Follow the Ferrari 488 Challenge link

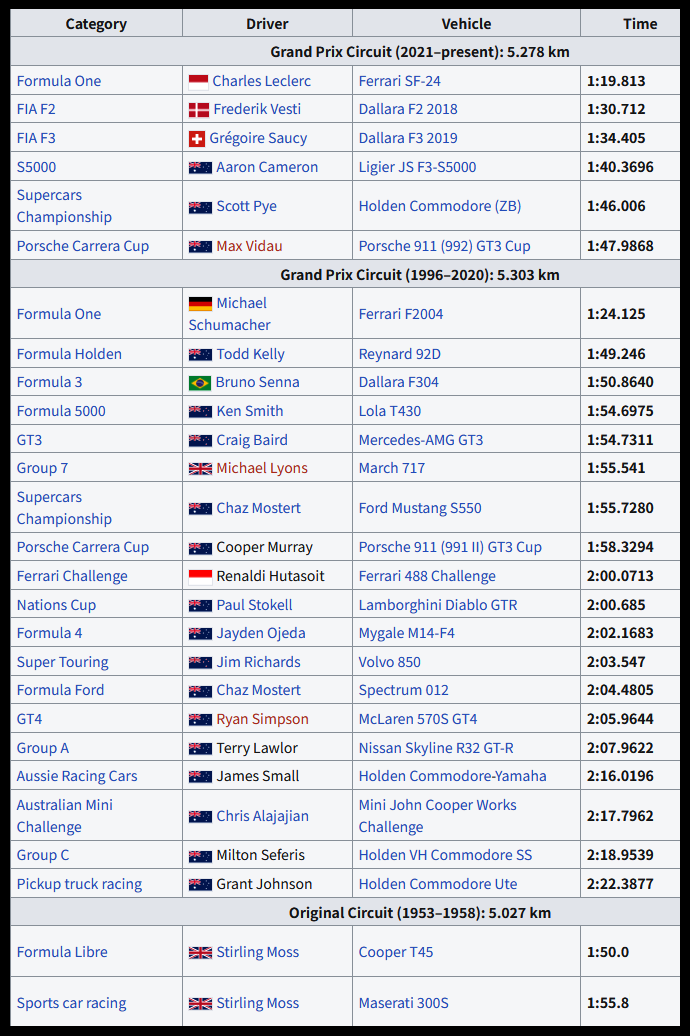coord(427,576)
